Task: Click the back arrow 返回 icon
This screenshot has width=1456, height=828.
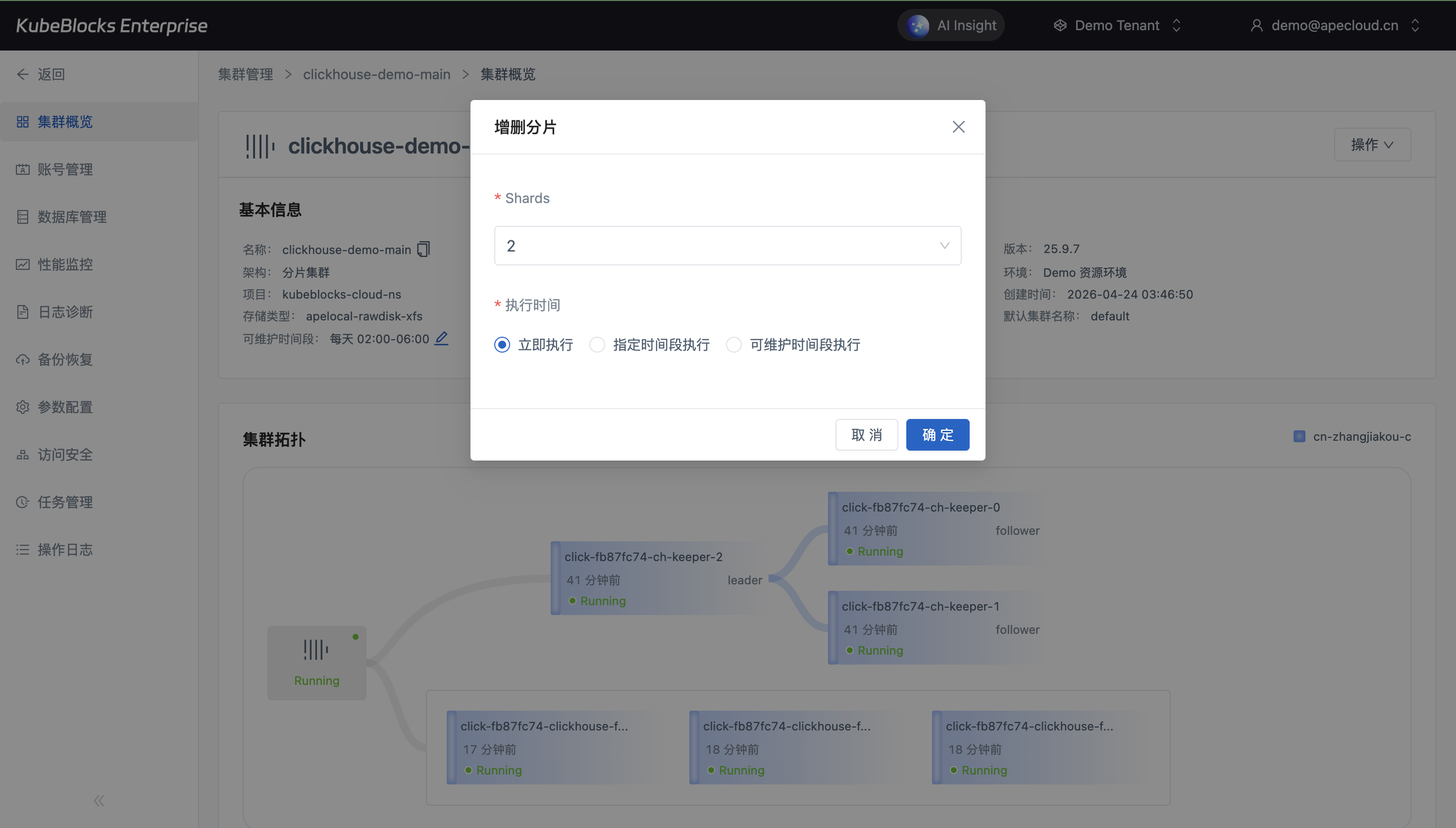Action: (23, 74)
